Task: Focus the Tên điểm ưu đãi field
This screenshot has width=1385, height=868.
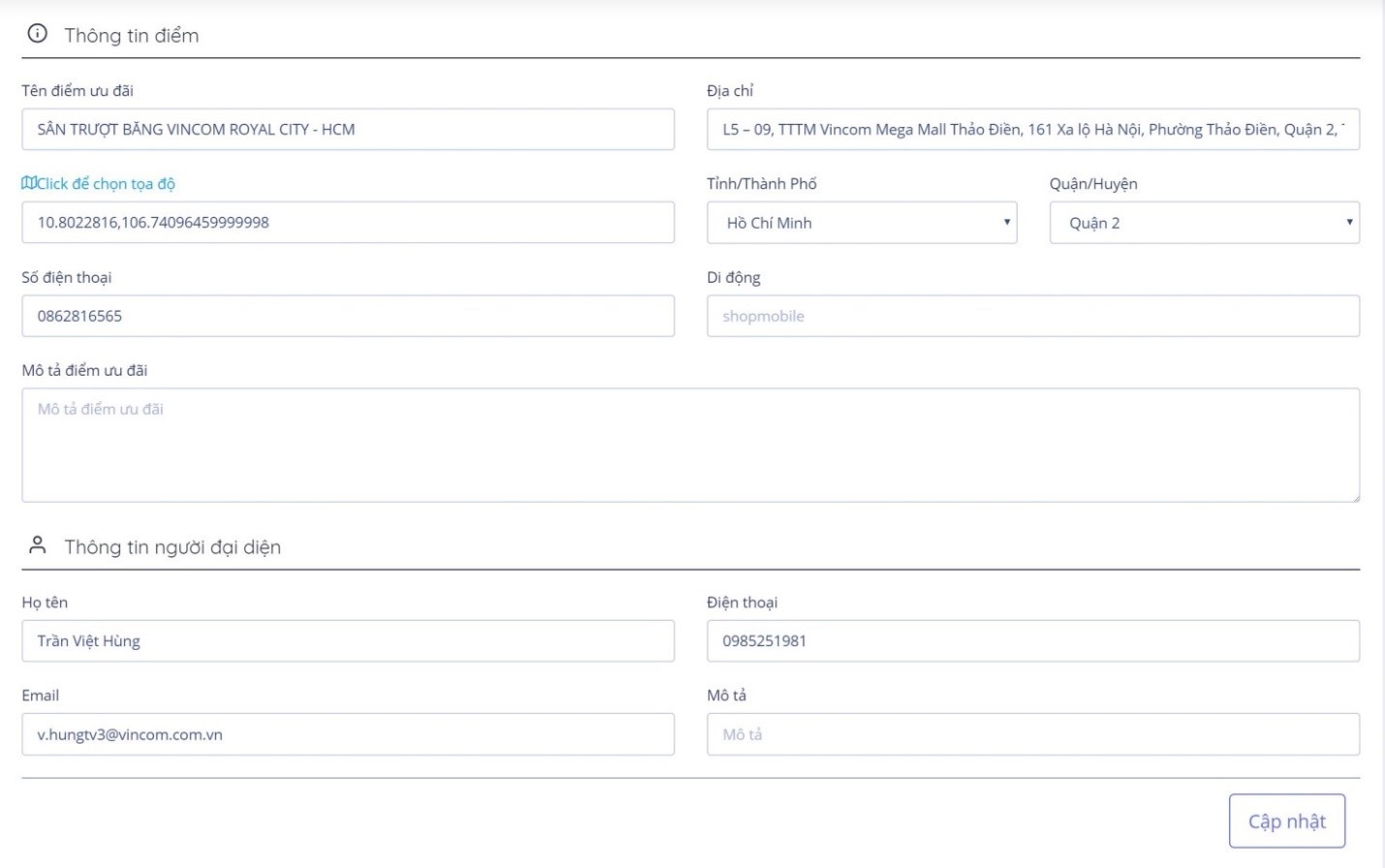Action: click(347, 130)
